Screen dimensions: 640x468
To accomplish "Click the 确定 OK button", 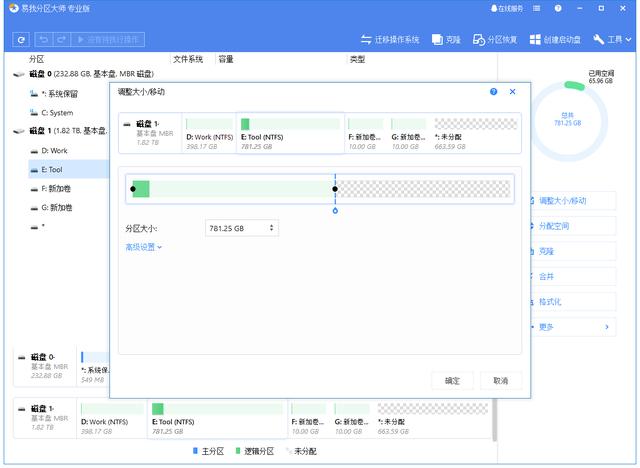I will click(452, 381).
